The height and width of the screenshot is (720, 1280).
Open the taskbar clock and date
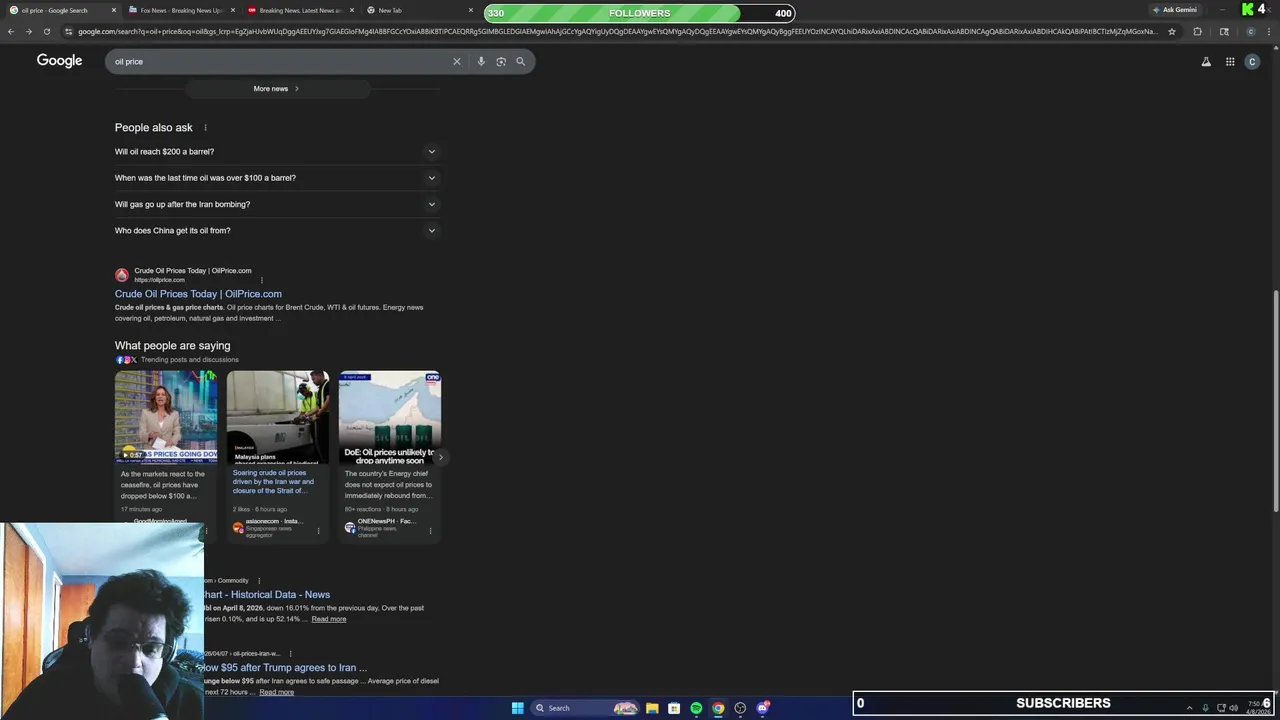[1257, 708]
